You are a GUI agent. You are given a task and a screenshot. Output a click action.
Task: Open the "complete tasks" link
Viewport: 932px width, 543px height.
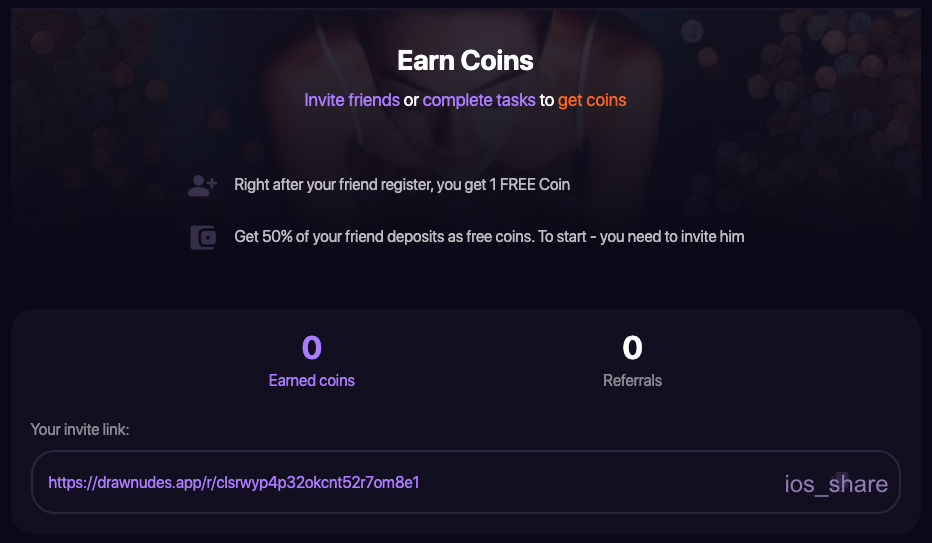point(479,100)
